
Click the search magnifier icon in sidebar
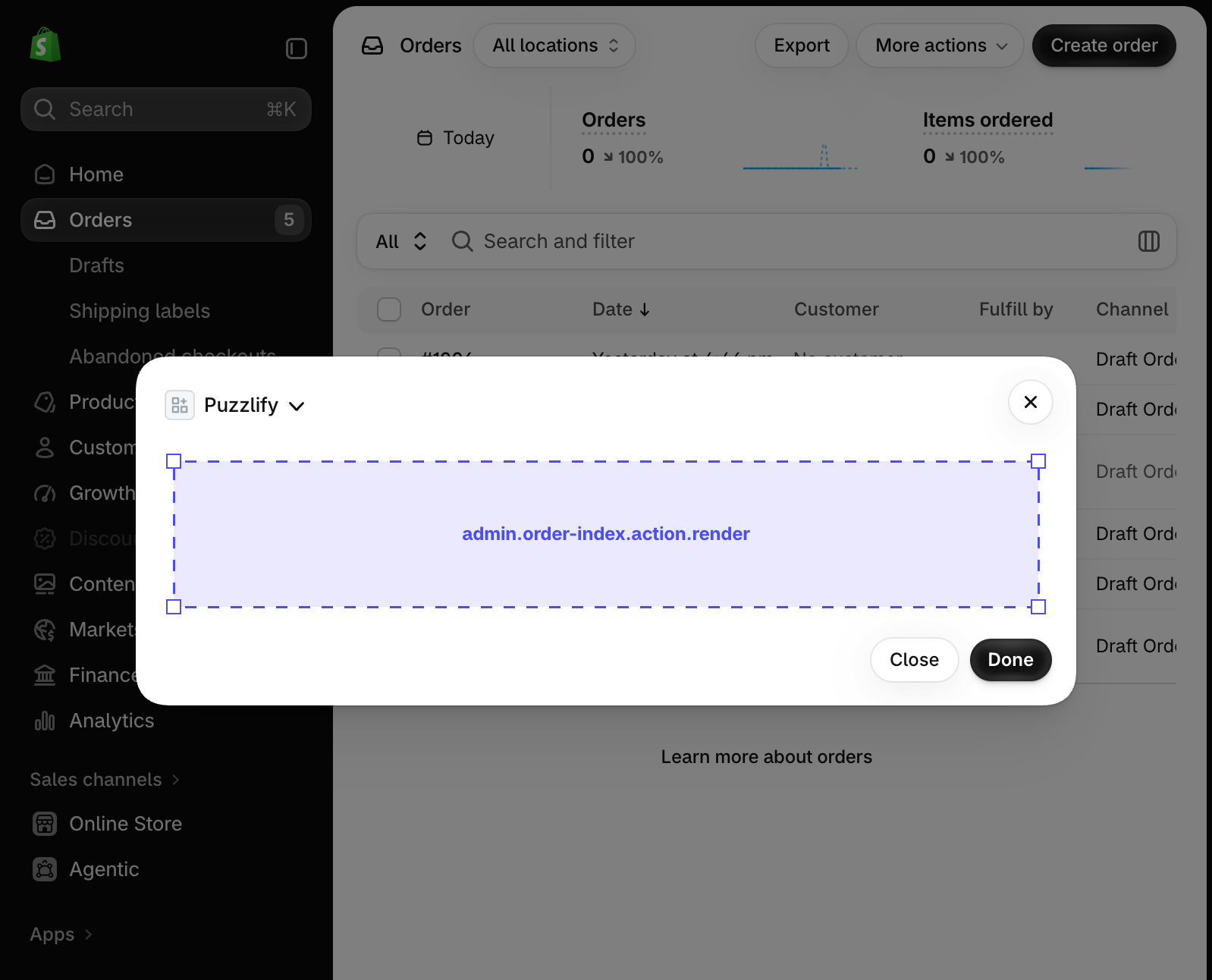(45, 109)
